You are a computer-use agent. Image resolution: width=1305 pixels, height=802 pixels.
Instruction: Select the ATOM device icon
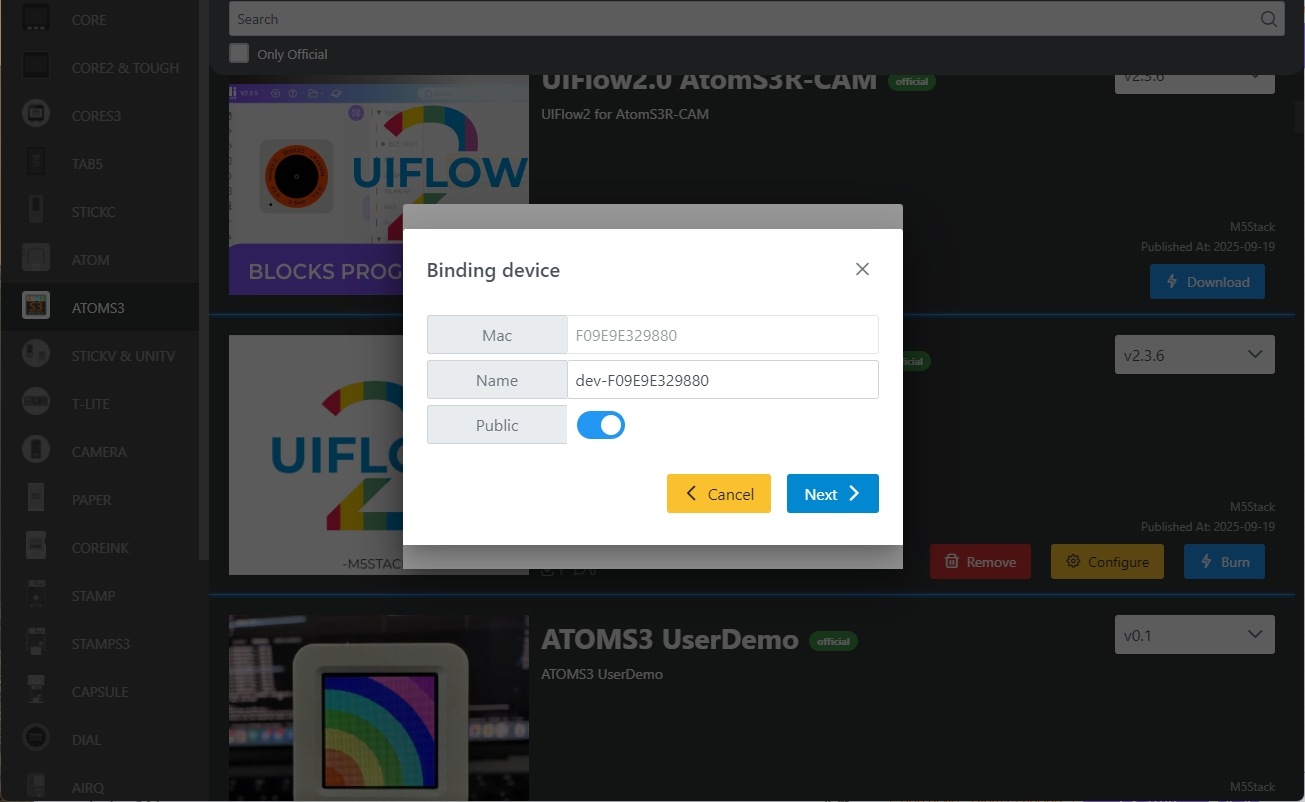tap(36, 259)
